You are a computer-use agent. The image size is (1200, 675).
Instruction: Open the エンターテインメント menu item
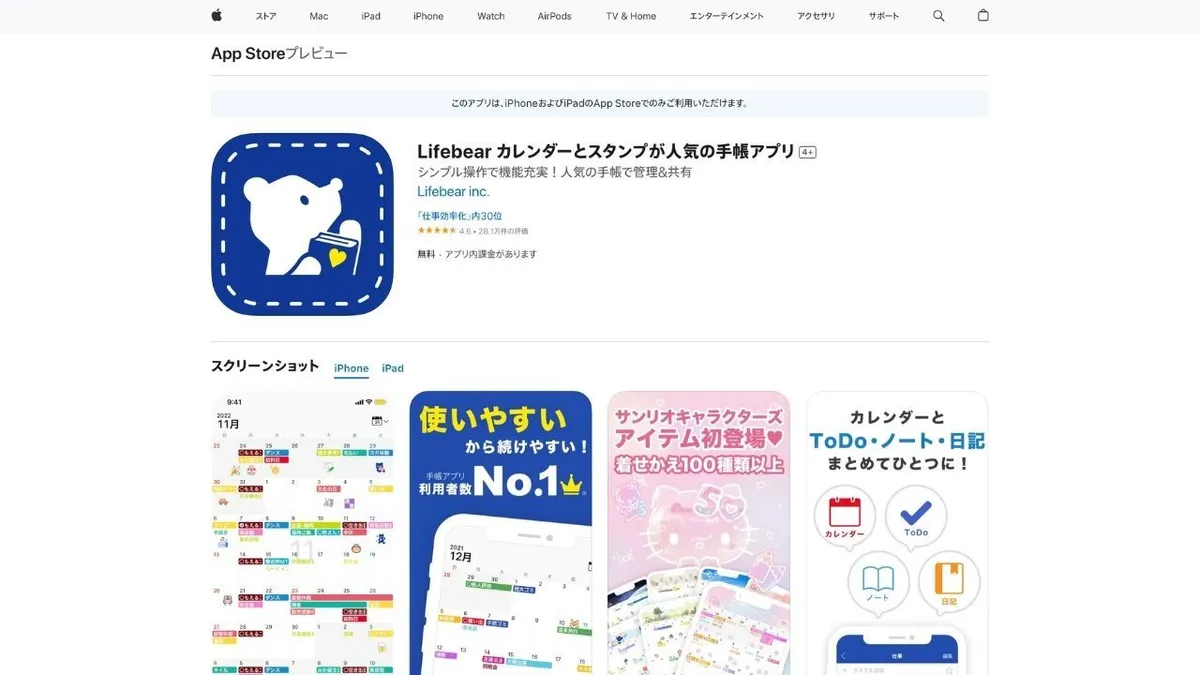click(727, 16)
